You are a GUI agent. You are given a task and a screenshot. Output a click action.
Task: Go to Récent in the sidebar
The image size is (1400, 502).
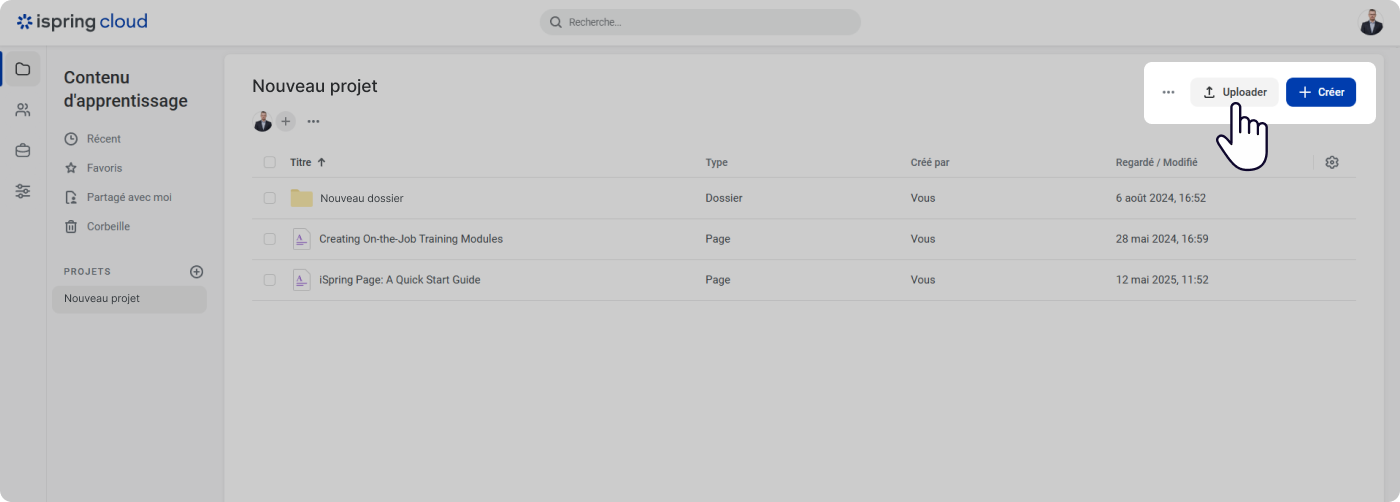103,139
